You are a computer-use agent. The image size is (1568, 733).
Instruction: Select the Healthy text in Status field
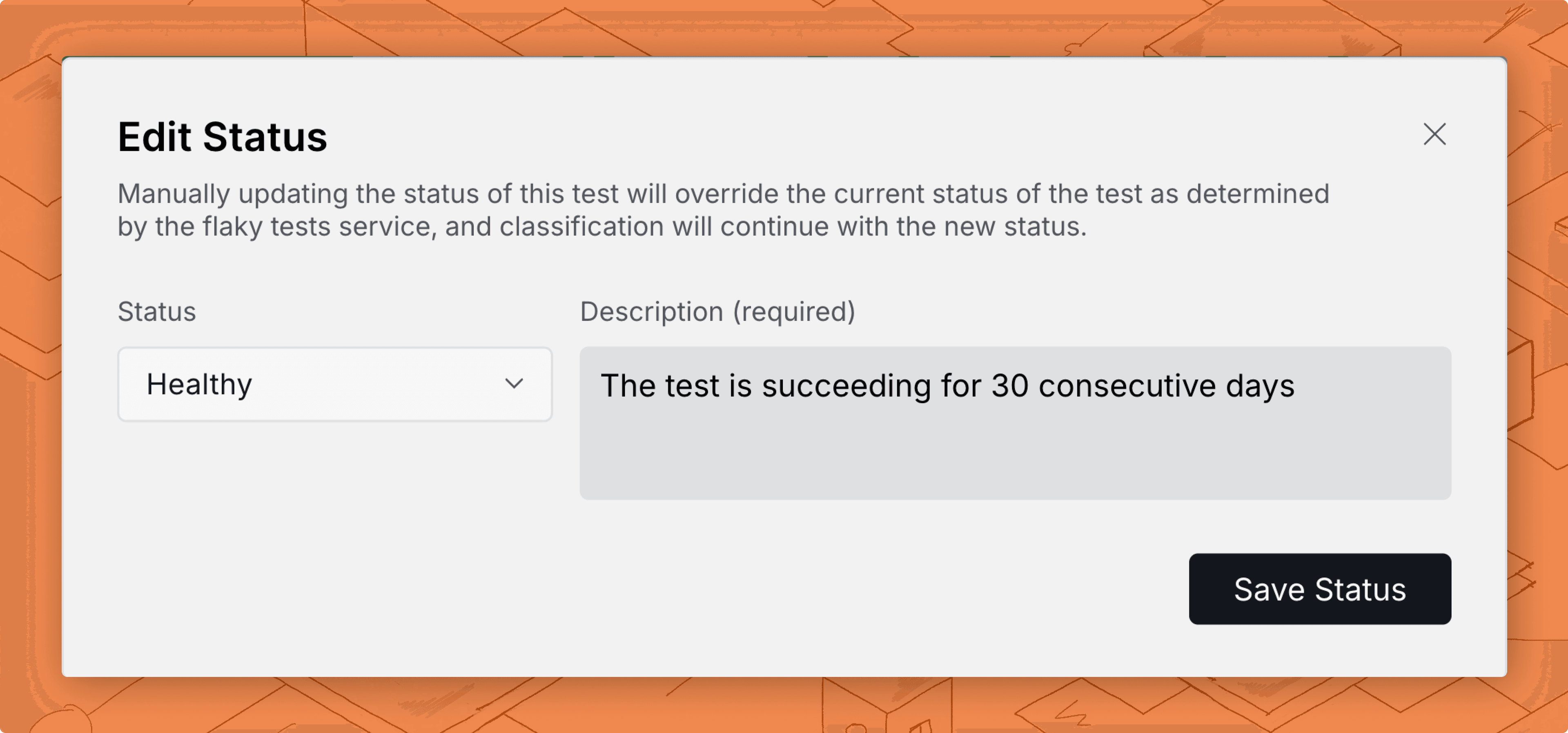199,384
